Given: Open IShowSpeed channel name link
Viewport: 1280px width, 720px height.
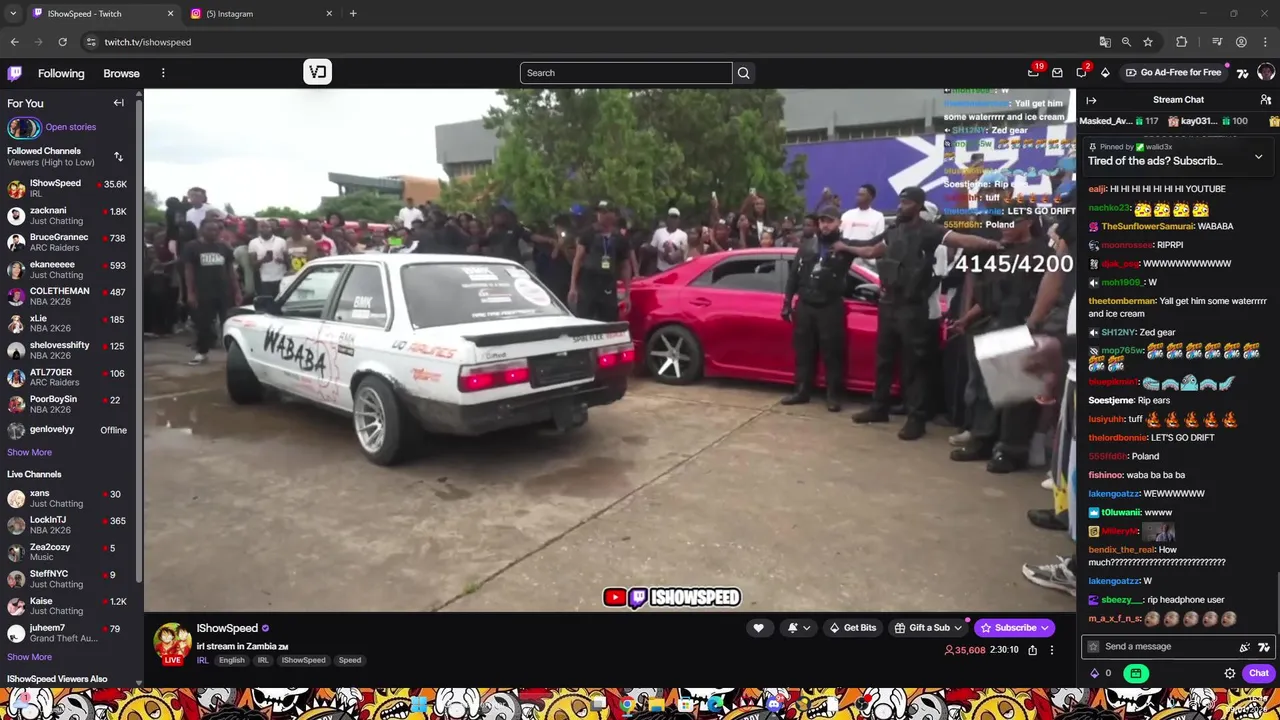Looking at the screenshot, I should coord(227,628).
